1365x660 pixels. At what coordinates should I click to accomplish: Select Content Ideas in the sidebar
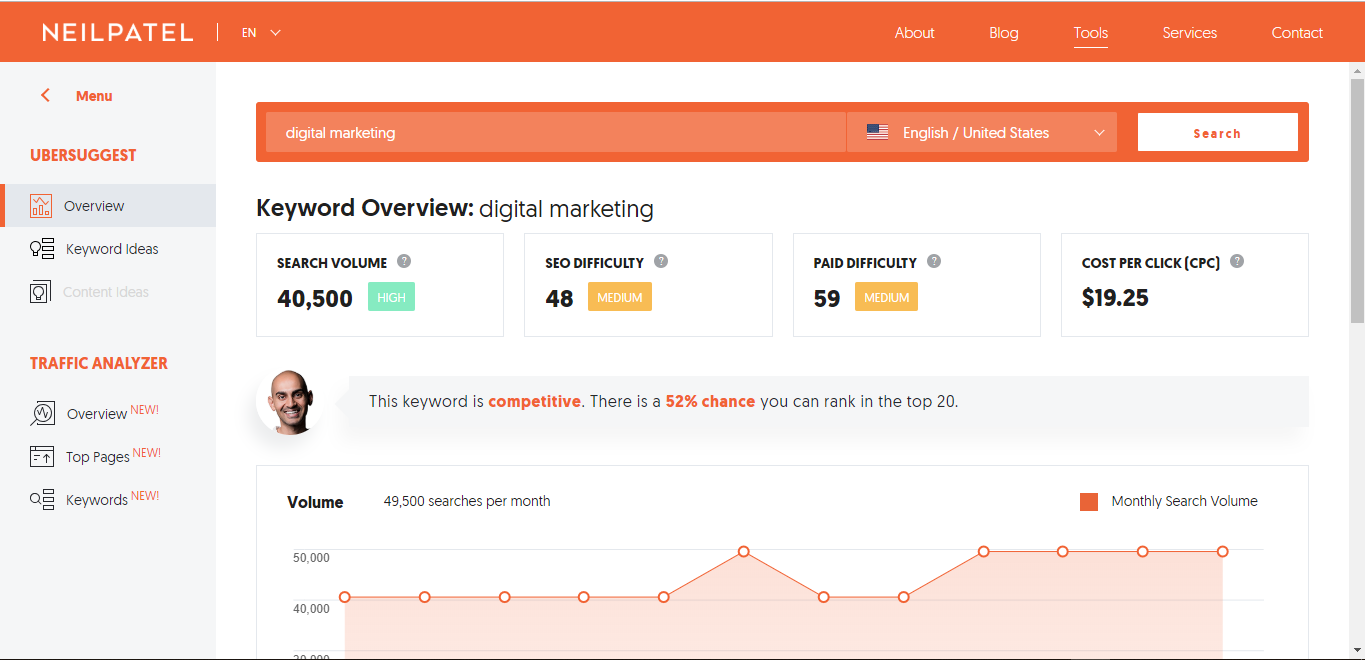(x=106, y=292)
